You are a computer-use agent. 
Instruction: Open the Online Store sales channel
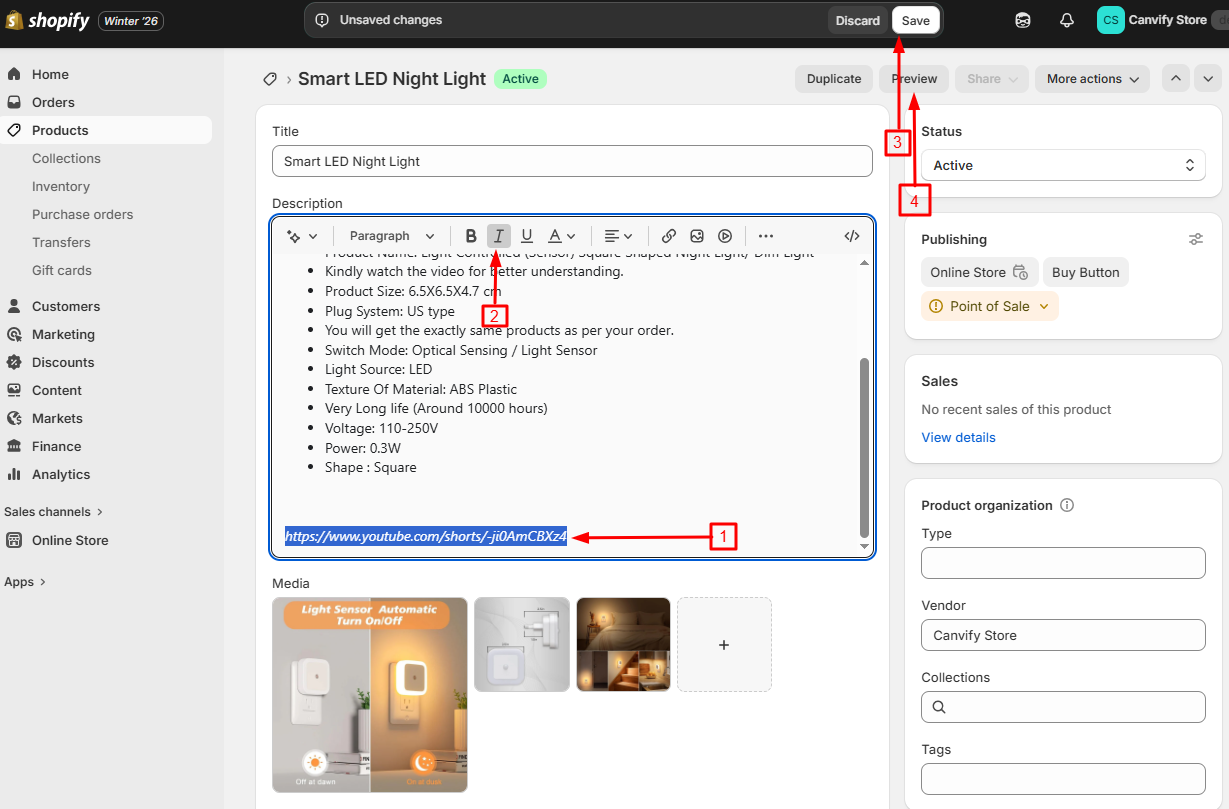(69, 540)
